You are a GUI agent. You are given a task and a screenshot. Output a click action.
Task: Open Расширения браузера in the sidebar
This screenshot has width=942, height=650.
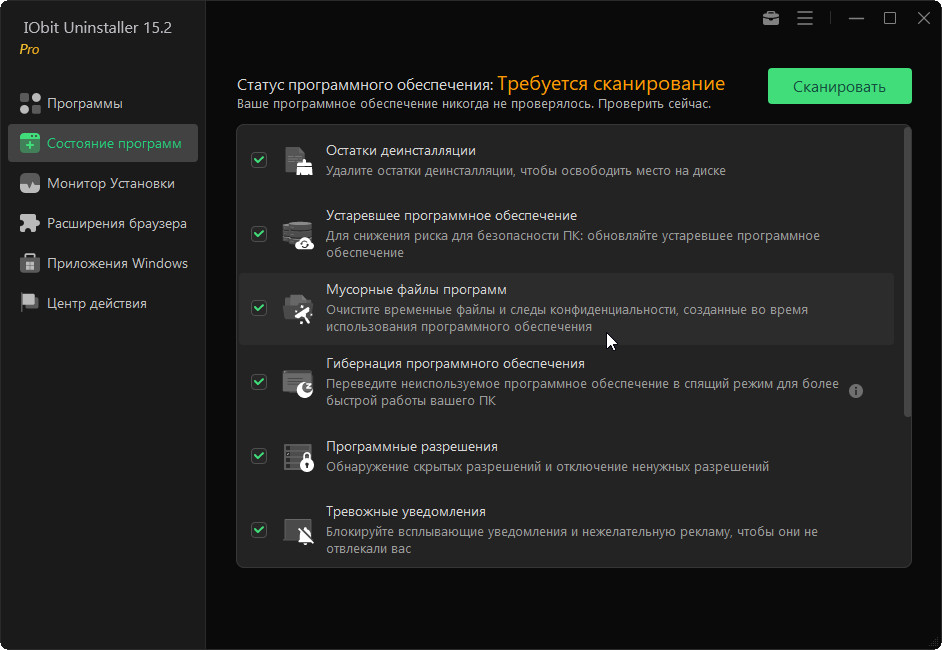[116, 223]
